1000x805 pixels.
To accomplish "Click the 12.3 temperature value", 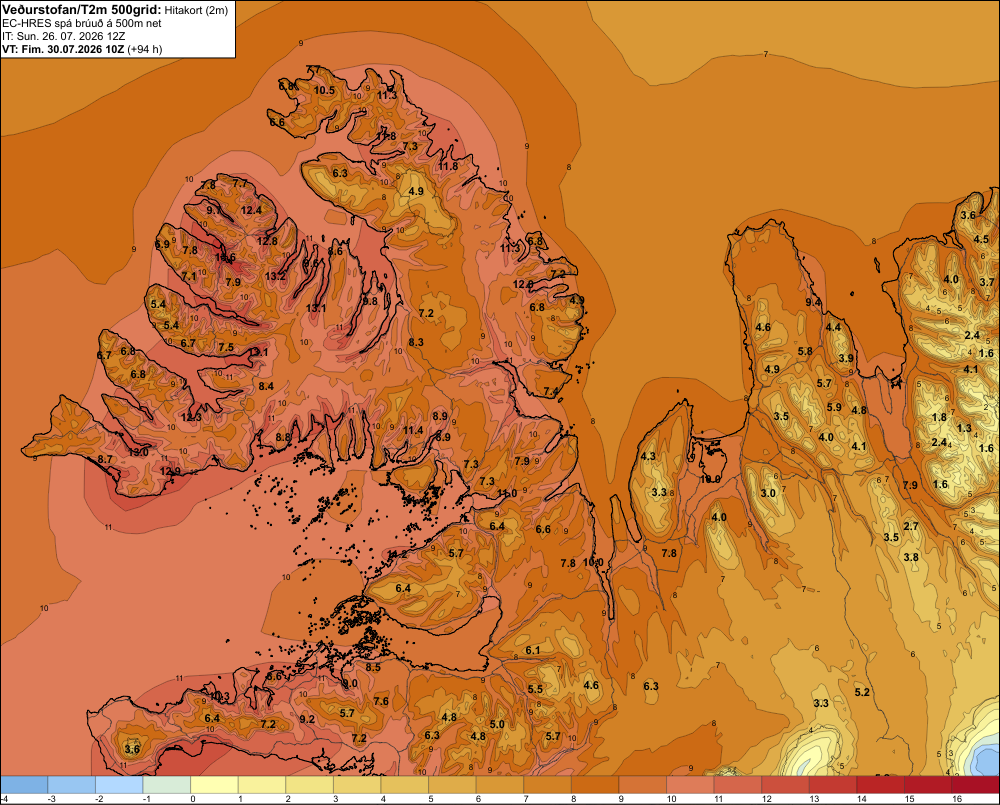I will coord(191,417).
